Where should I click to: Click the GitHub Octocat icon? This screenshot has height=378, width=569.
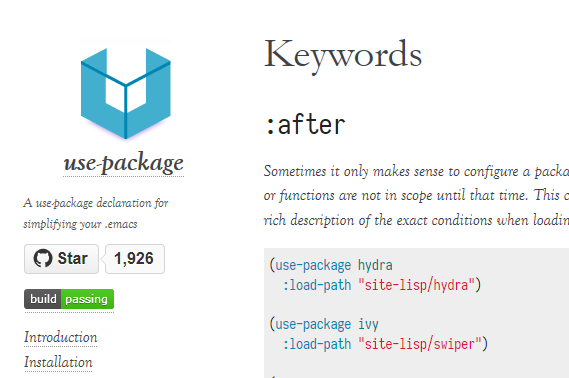tap(43, 258)
